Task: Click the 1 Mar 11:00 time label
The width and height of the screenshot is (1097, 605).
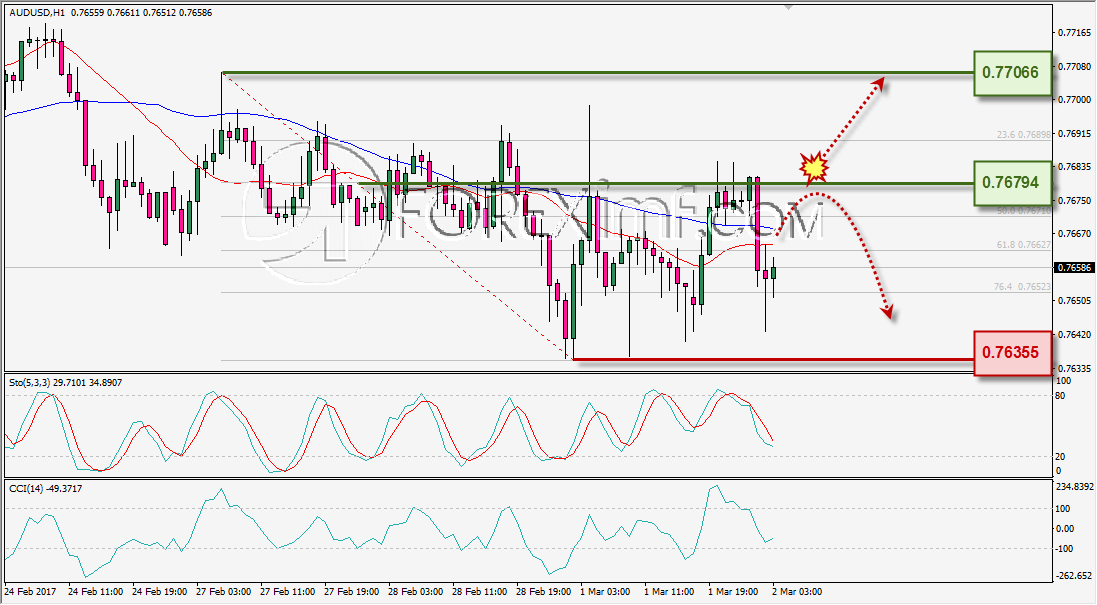Action: click(x=669, y=592)
